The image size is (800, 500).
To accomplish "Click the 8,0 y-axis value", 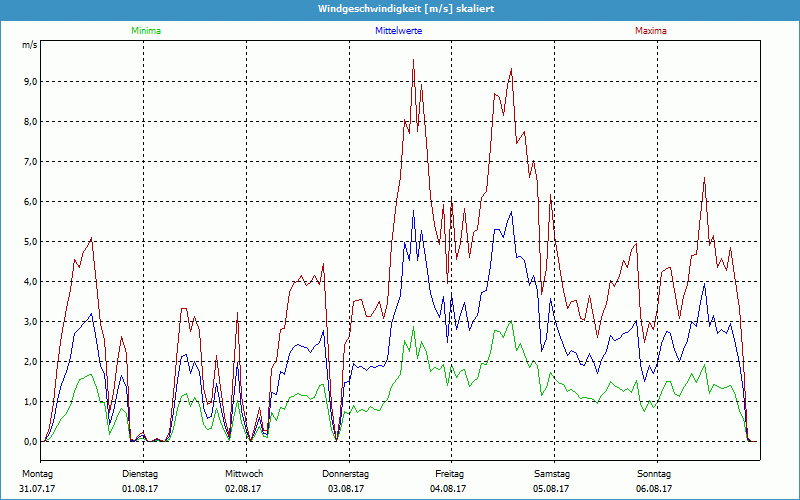I will click(x=31, y=121).
